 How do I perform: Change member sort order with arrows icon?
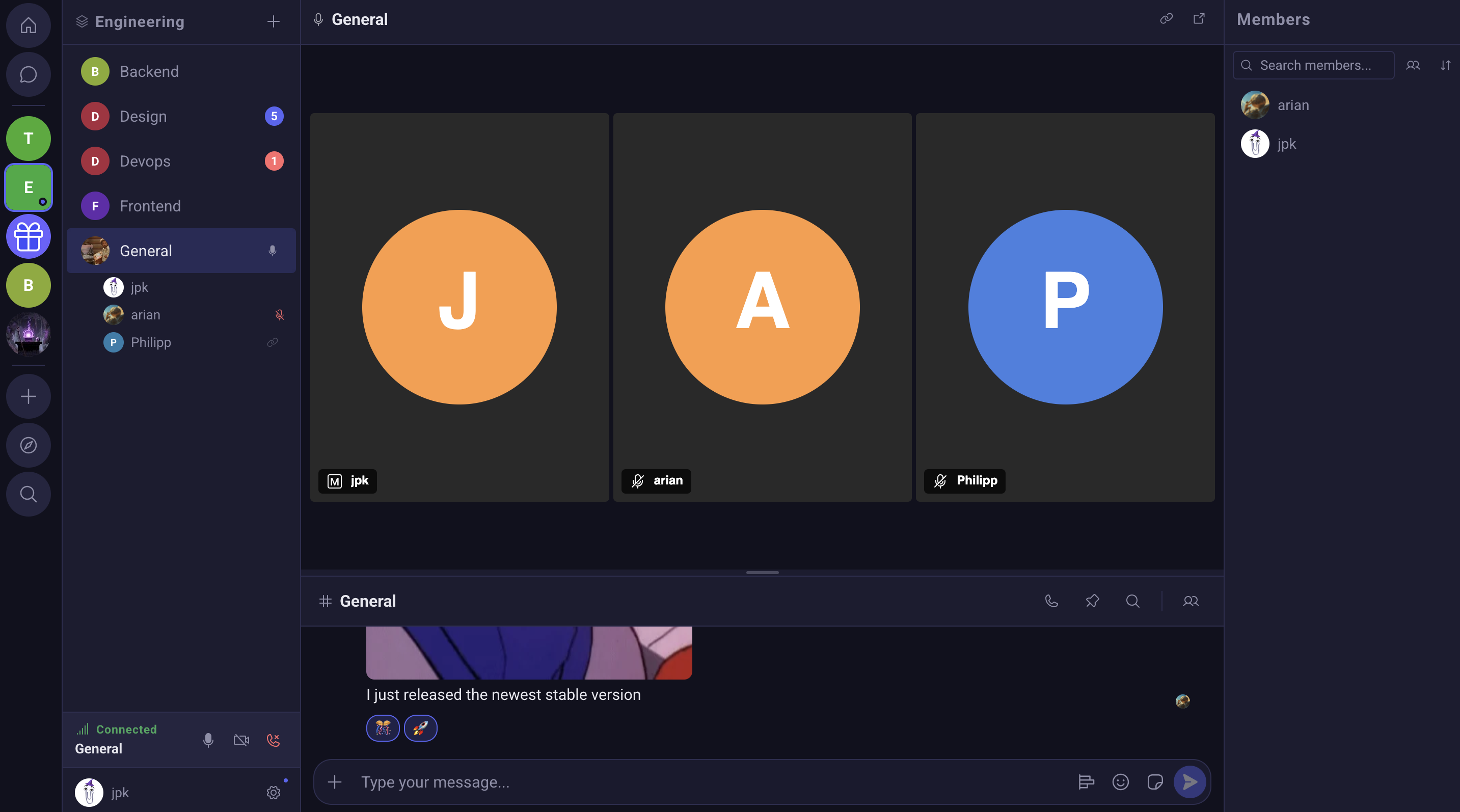pyautogui.click(x=1445, y=65)
